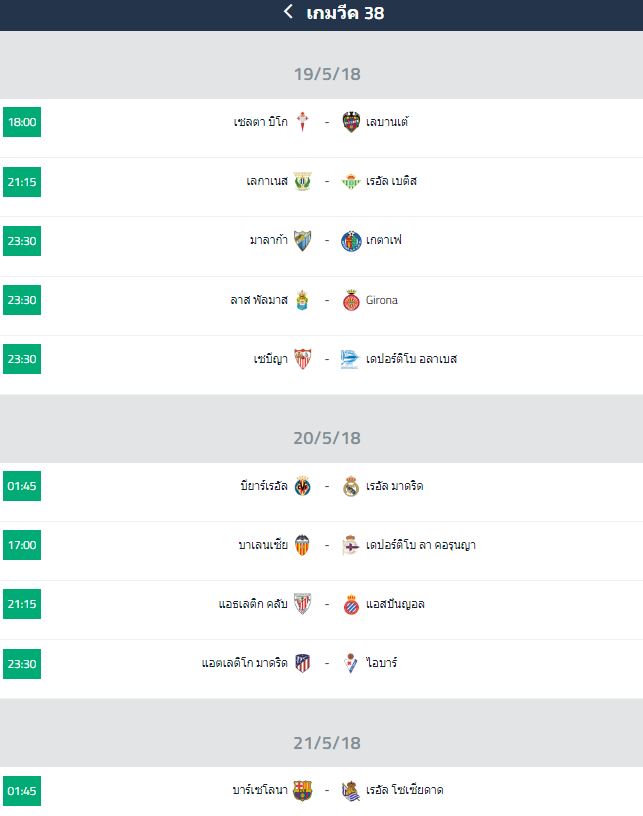Click the เรอัล มาดริด team name

point(394,486)
